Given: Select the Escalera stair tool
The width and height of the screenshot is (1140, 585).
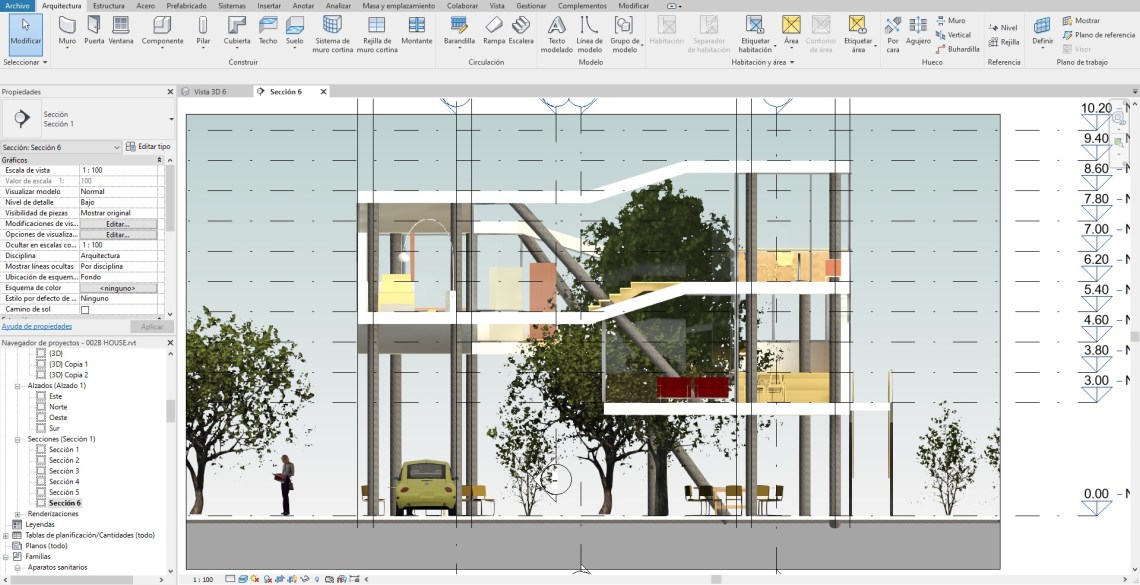Looking at the screenshot, I should click(x=520, y=30).
